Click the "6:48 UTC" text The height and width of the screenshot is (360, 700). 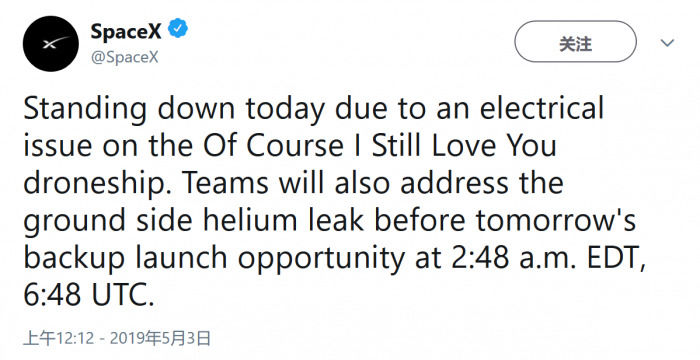click(88, 295)
